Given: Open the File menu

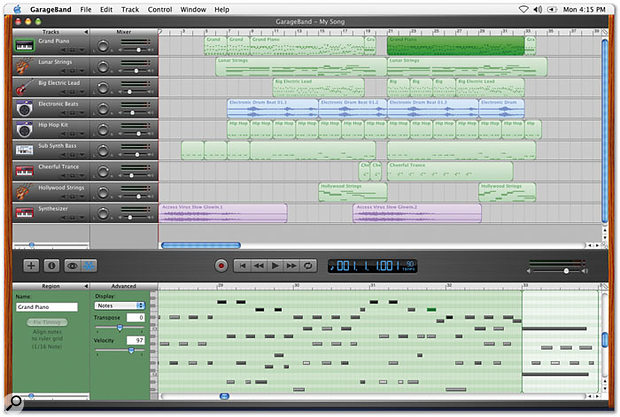Looking at the screenshot, I should [85, 9].
